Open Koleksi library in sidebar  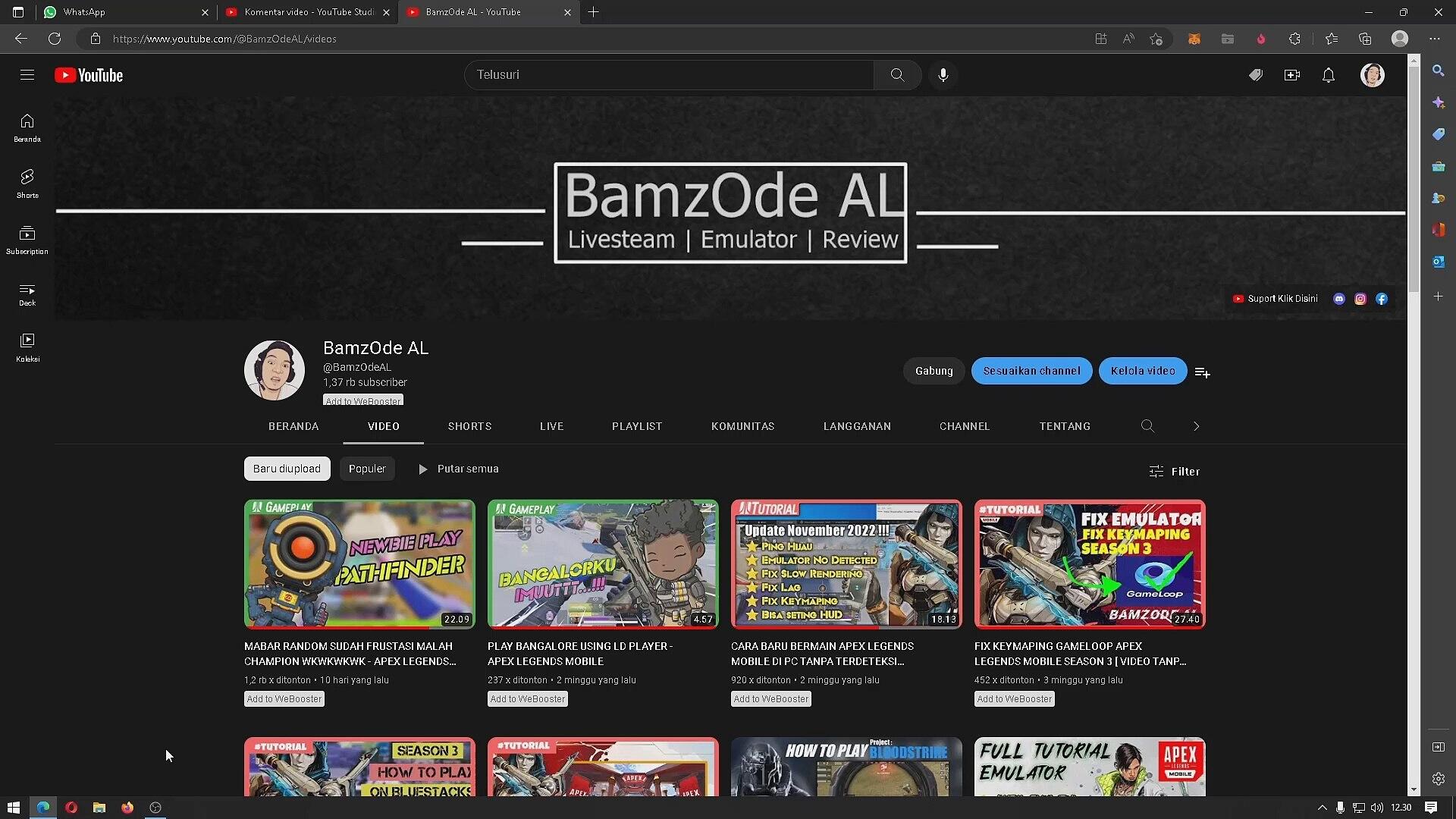pyautogui.click(x=27, y=347)
